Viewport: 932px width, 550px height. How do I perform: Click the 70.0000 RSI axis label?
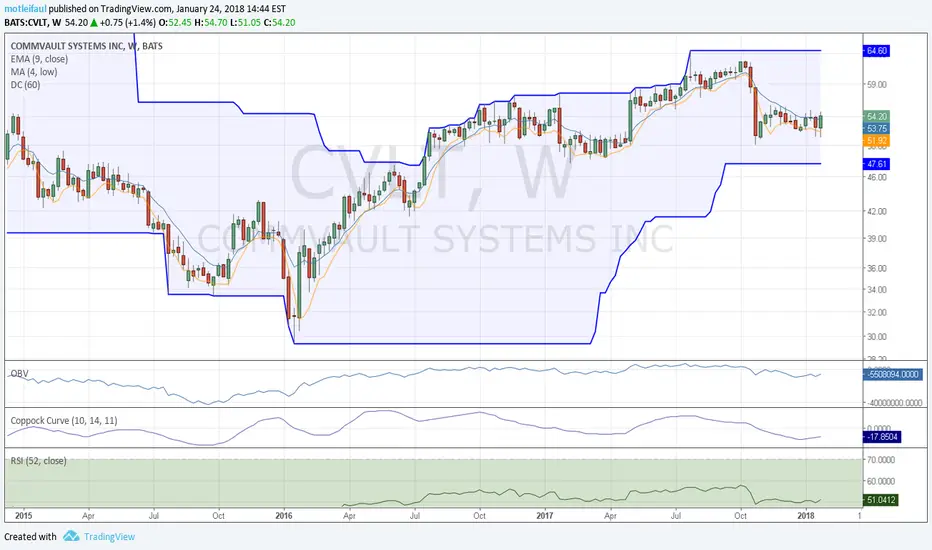pos(880,460)
